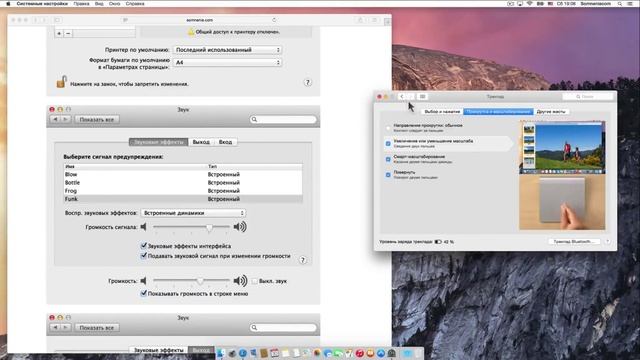The height and width of the screenshot is (360, 640).
Task: Click the Wi-Fi status icon in the menu bar
Action: coord(530,4)
